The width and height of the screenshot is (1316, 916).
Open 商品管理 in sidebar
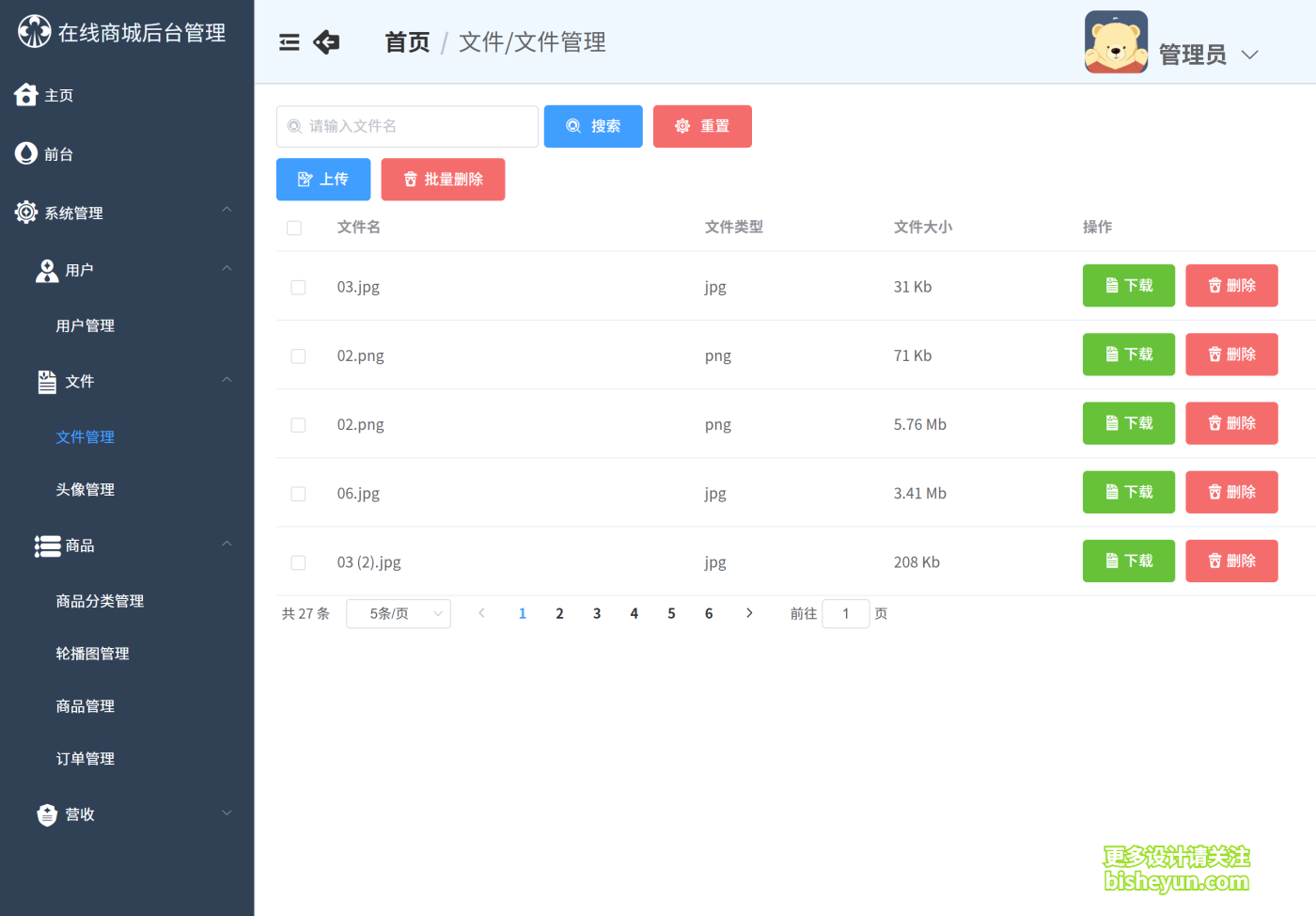(x=86, y=706)
